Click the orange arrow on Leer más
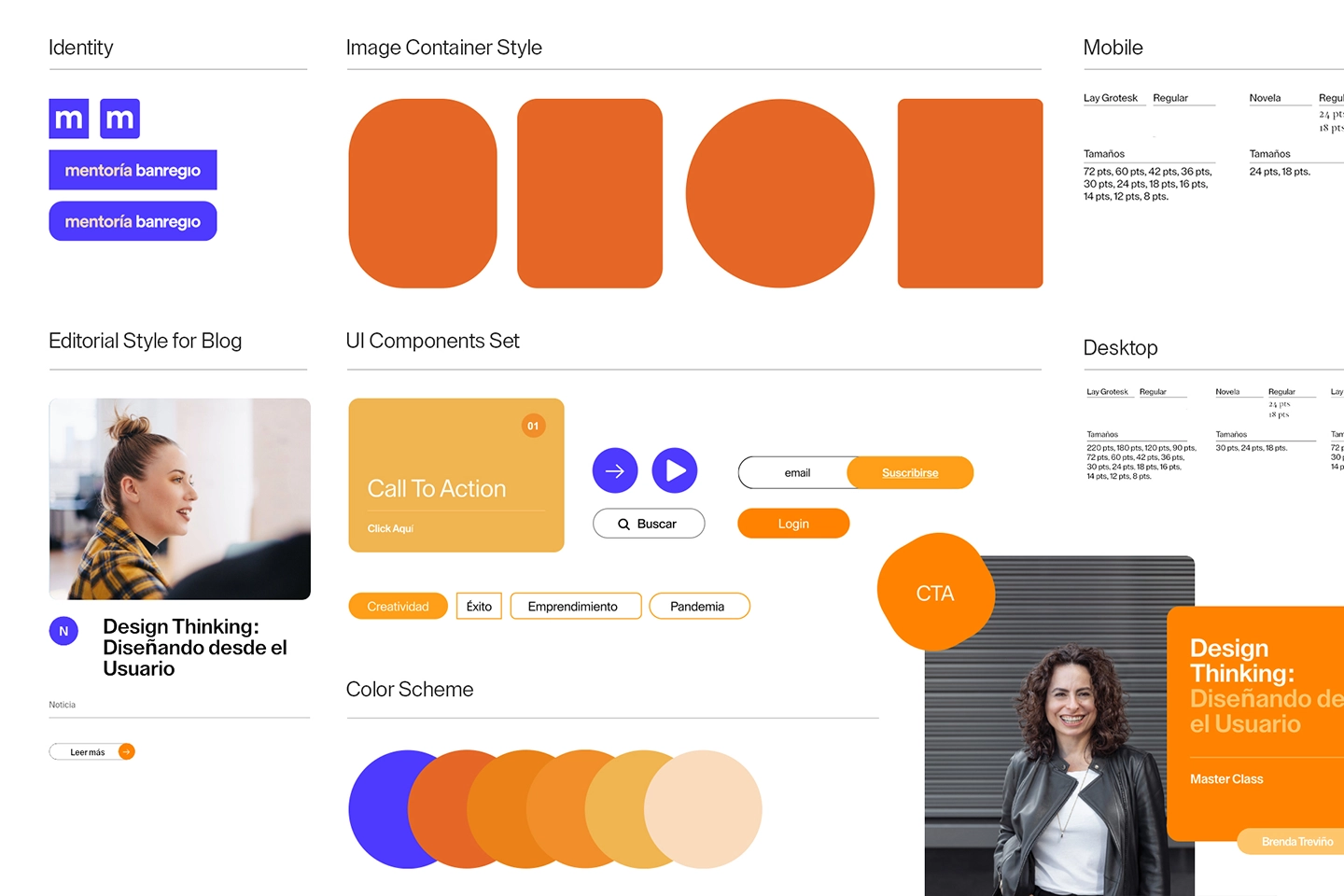The image size is (1344, 896). pos(126,751)
